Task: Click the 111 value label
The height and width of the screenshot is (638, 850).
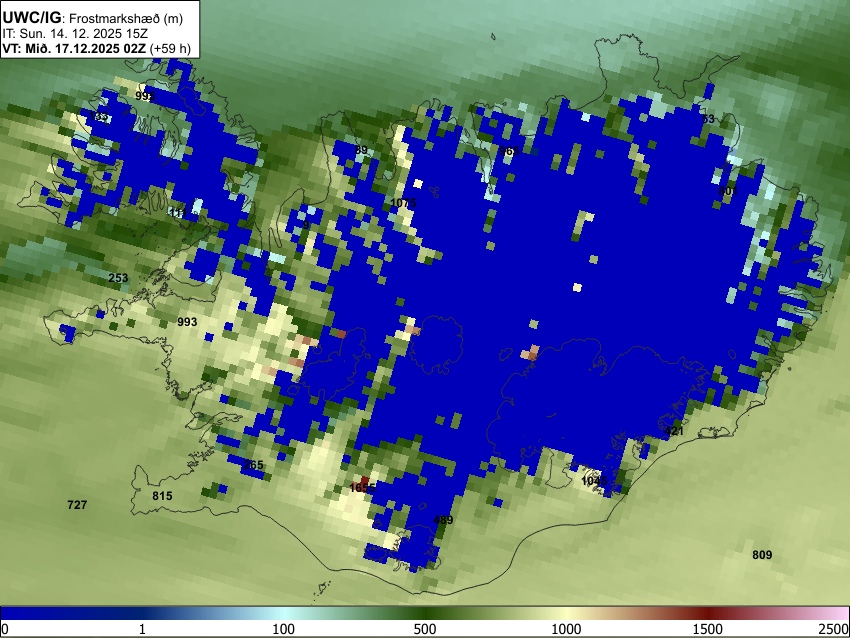Action: tap(178, 213)
